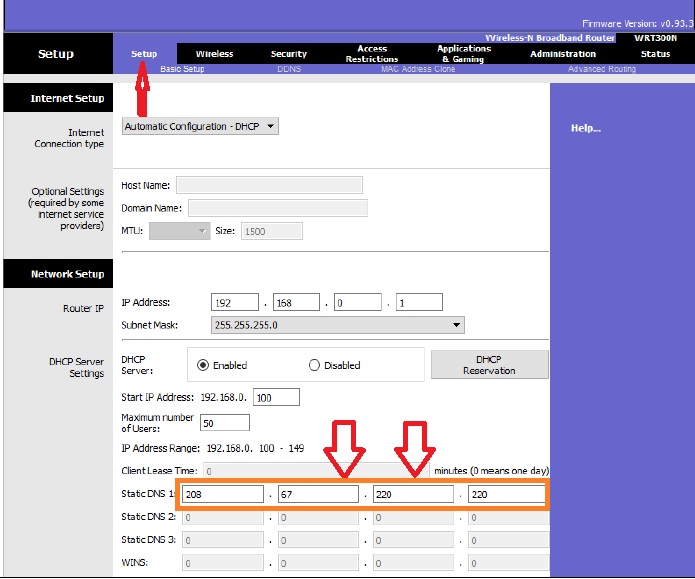
Task: Open the Wireless tab
Action: coord(214,54)
